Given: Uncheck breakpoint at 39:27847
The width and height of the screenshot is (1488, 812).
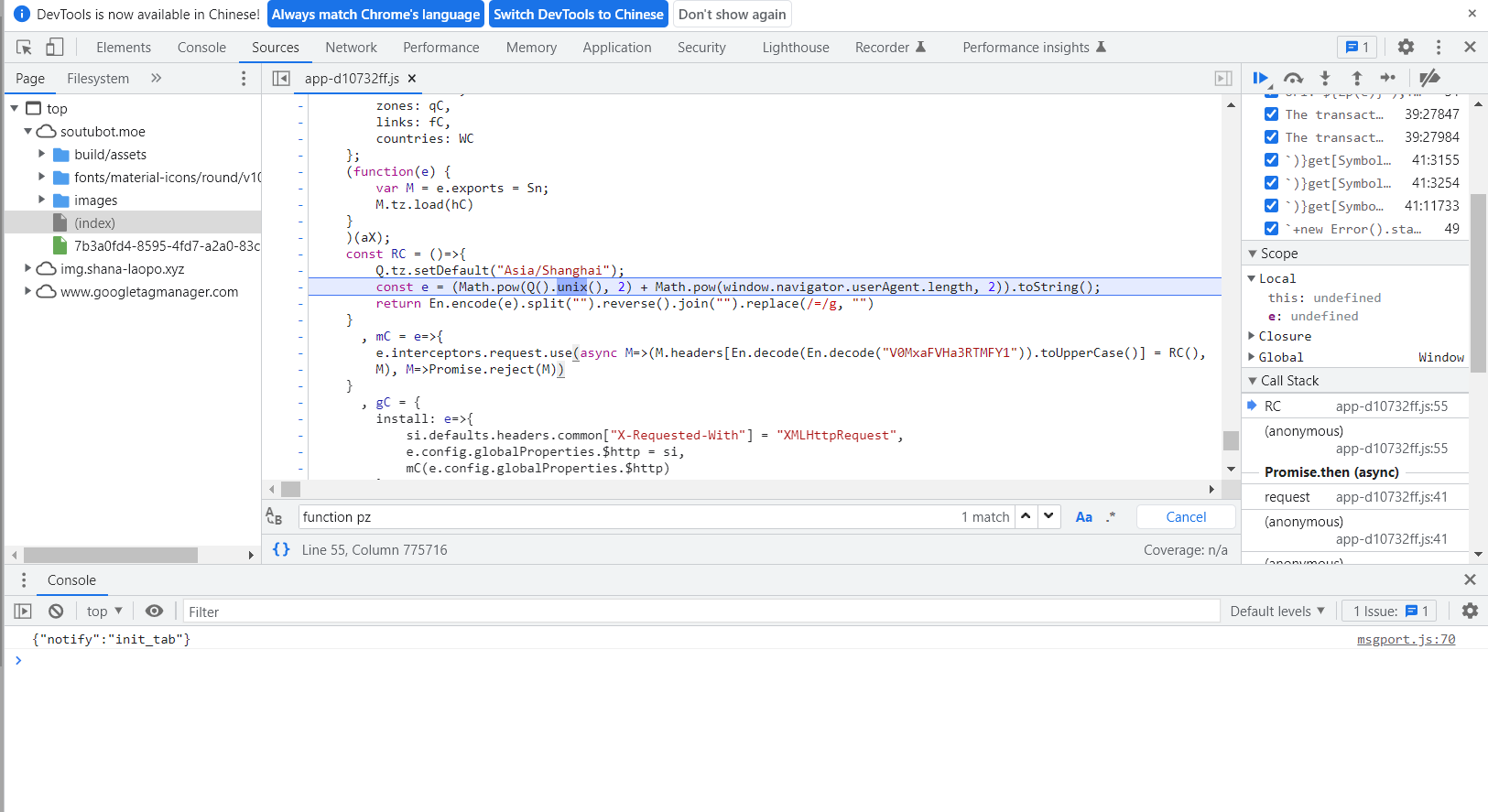Looking at the screenshot, I should click(1271, 114).
